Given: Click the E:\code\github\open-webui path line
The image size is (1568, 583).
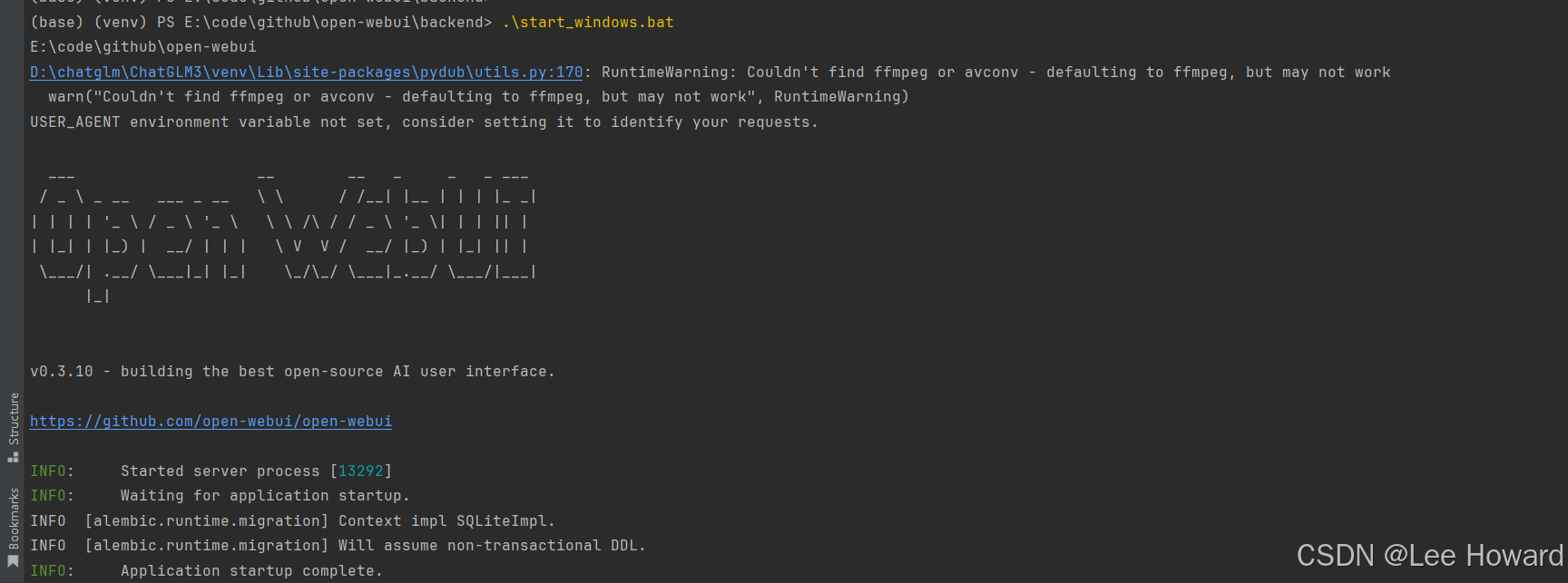Looking at the screenshot, I should tap(143, 47).
